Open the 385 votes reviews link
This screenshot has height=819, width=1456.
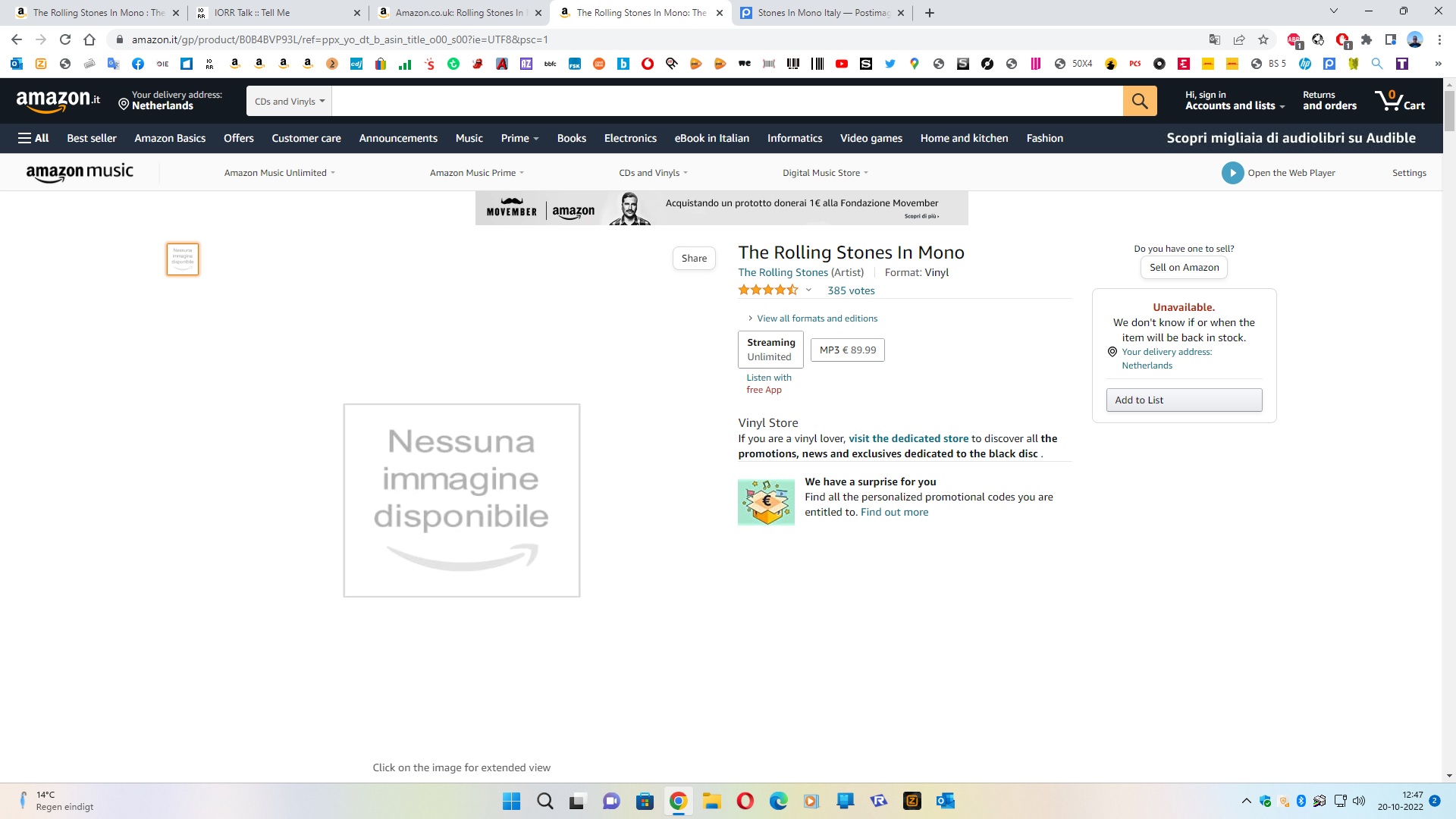click(x=851, y=290)
